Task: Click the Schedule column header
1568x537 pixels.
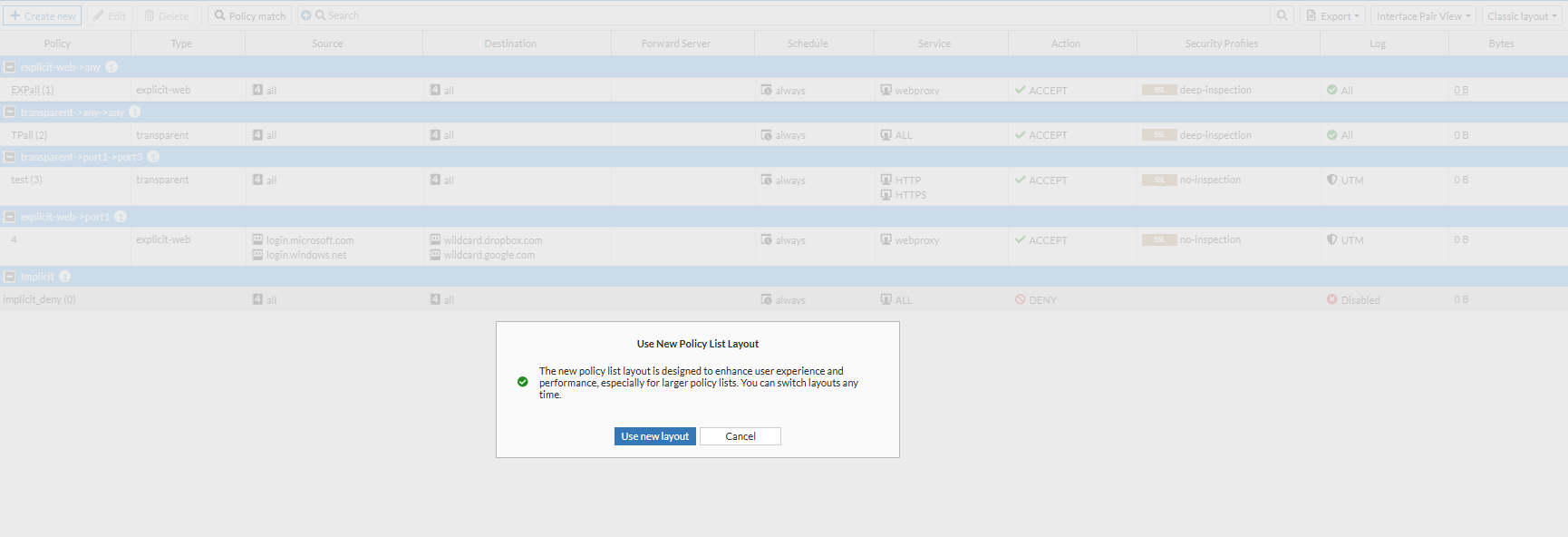Action: point(808,44)
